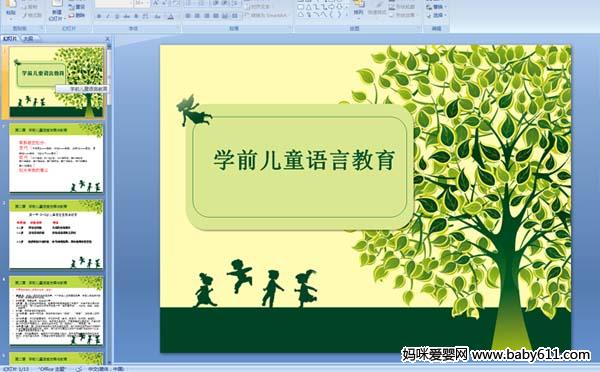This screenshot has height=372, width=600.
Task: Click the Font Color swatch icon
Action: 171,16
